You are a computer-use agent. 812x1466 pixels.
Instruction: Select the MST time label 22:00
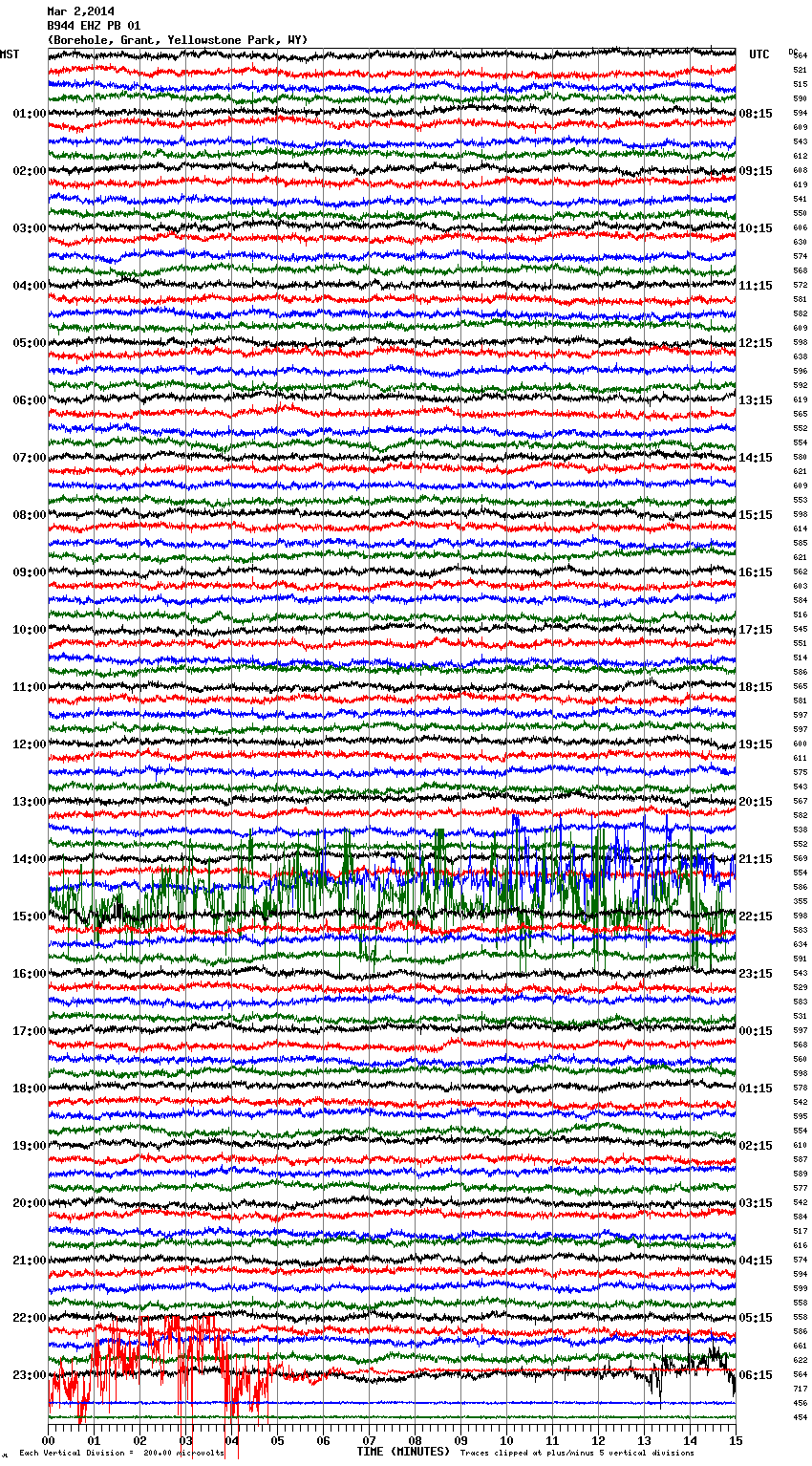[x=30, y=1318]
